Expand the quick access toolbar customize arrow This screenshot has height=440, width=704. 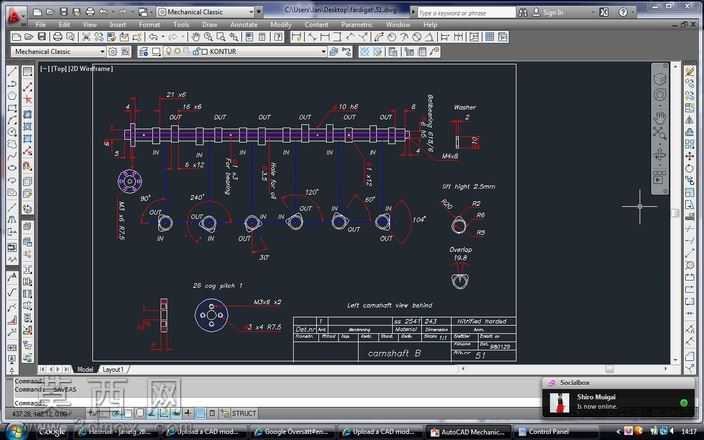[x=259, y=12]
